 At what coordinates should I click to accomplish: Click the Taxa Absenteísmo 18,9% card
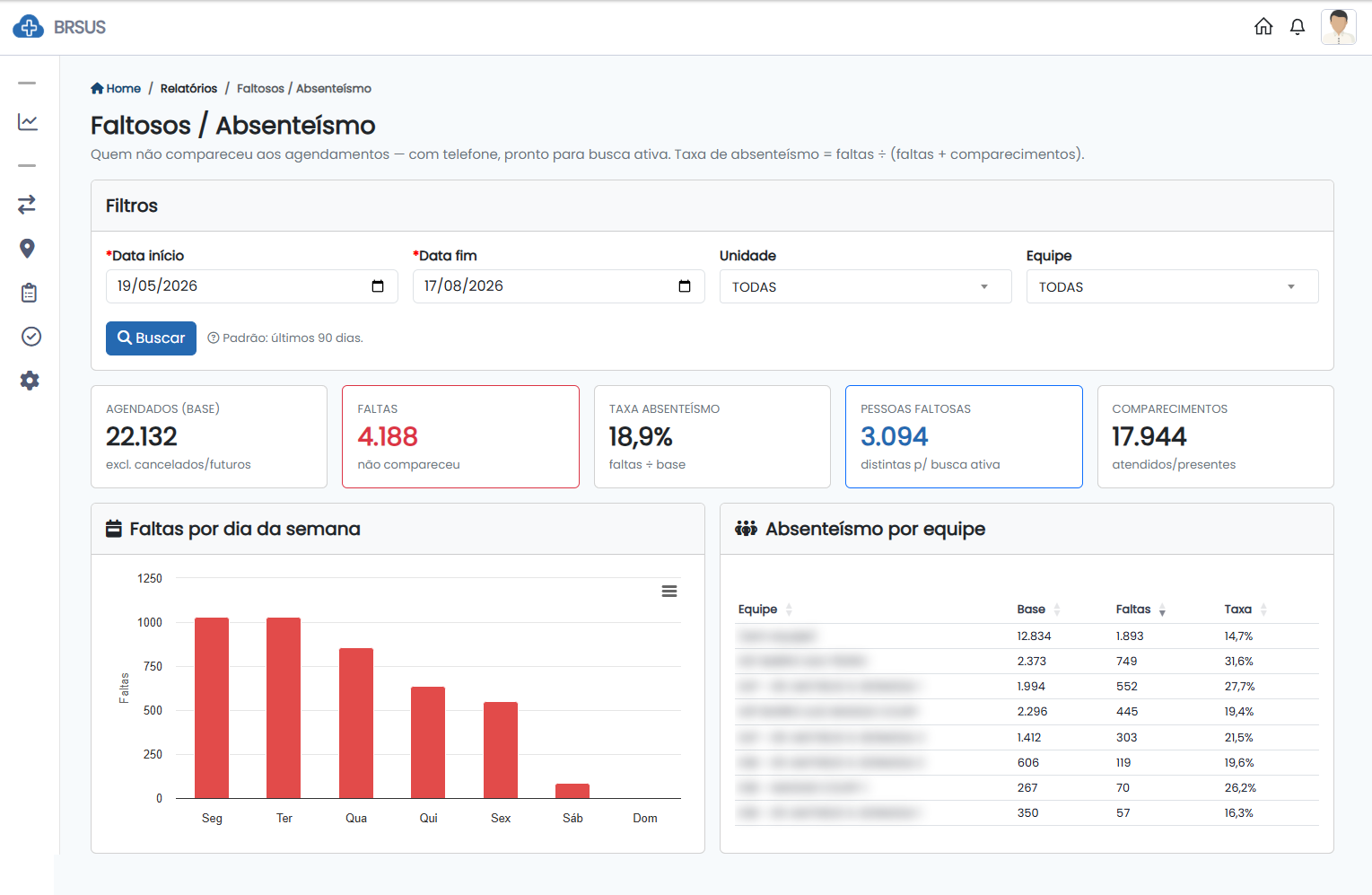712,436
